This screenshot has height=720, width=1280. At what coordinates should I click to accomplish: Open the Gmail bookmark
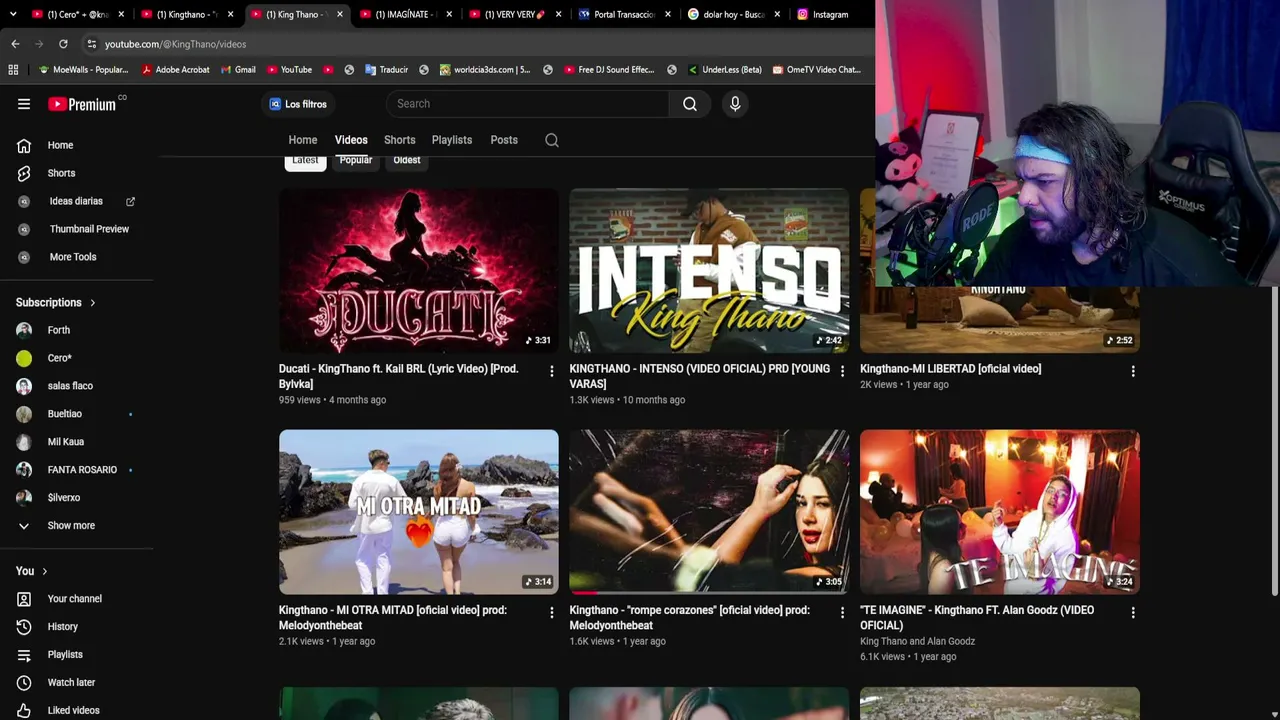click(237, 70)
